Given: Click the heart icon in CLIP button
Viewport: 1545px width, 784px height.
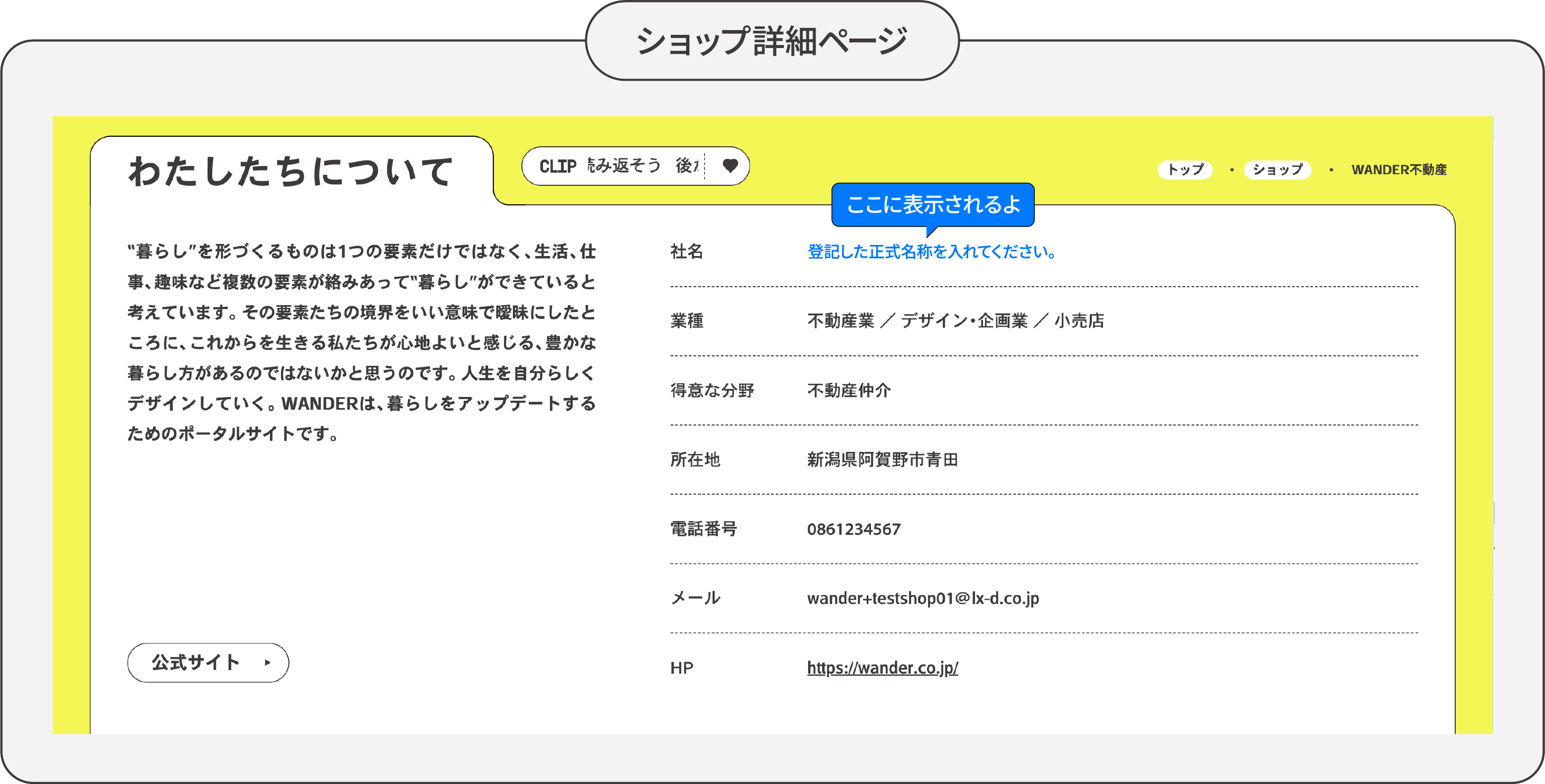Looking at the screenshot, I should point(729,165).
